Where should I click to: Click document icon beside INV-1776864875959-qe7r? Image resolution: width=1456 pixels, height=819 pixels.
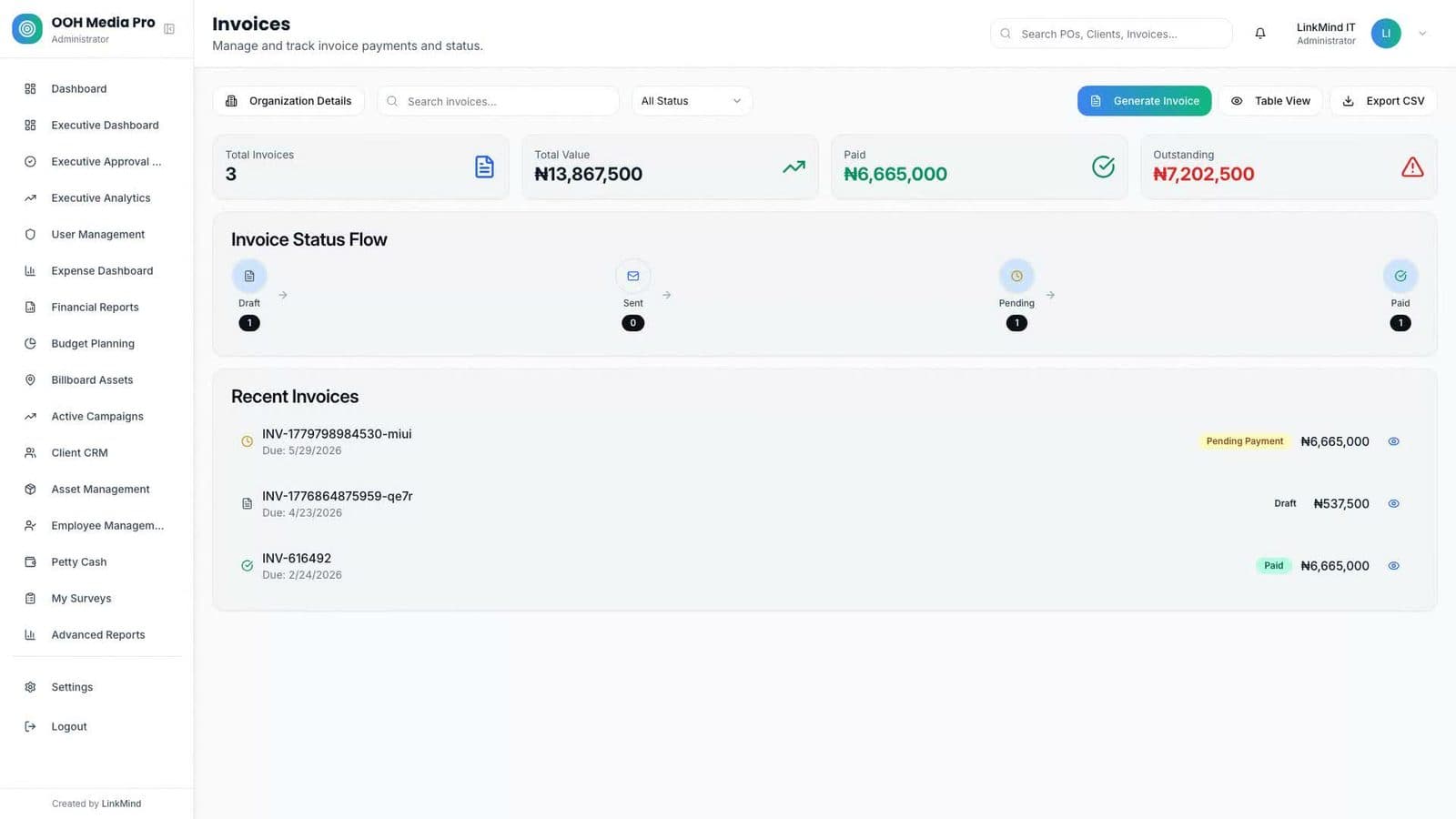[247, 503]
